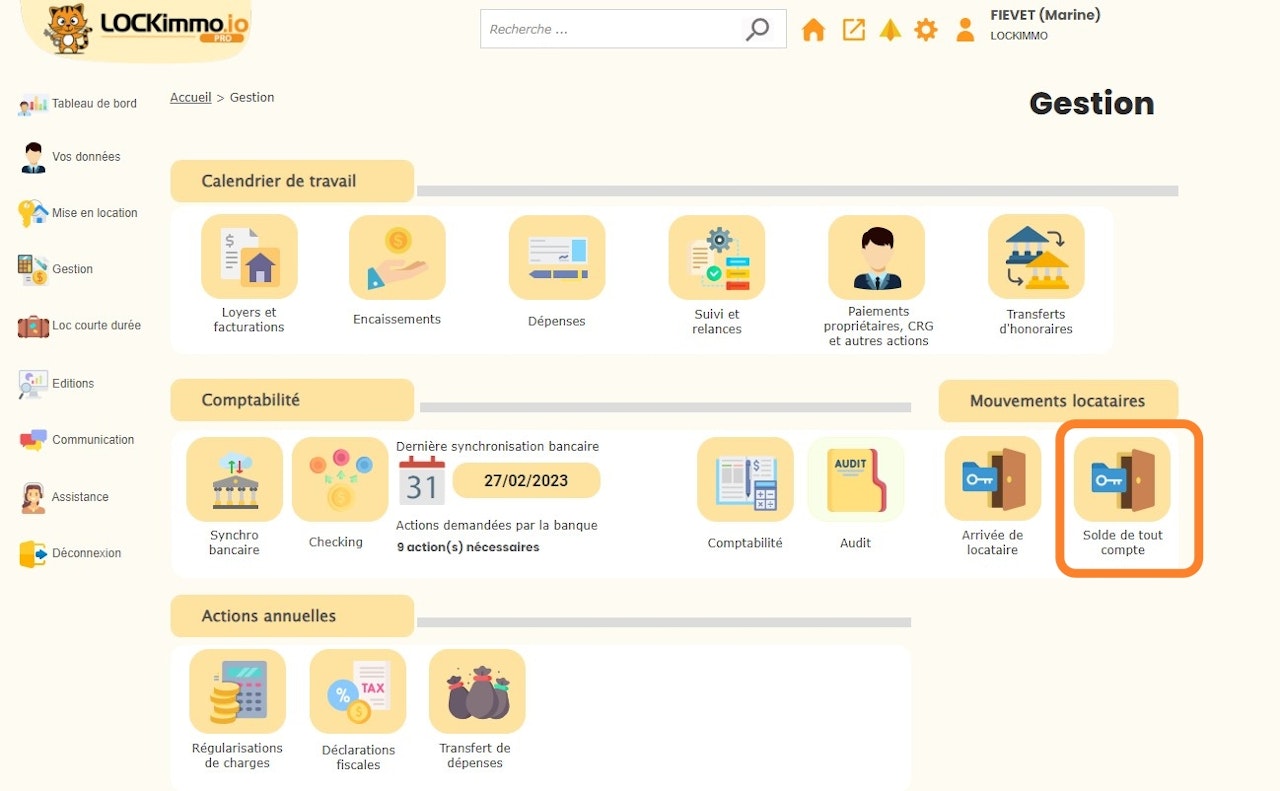
Task: Select Mise en location sidebar item
Action: click(94, 213)
